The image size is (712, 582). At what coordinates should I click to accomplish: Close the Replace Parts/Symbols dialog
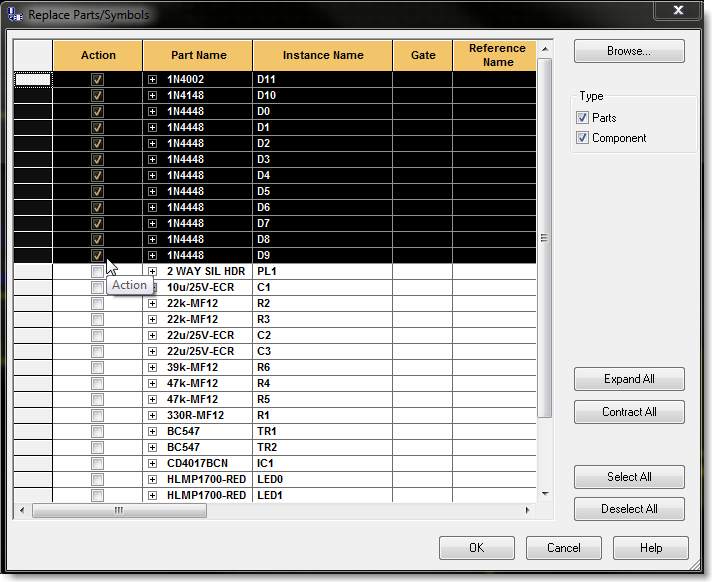(x=678, y=10)
